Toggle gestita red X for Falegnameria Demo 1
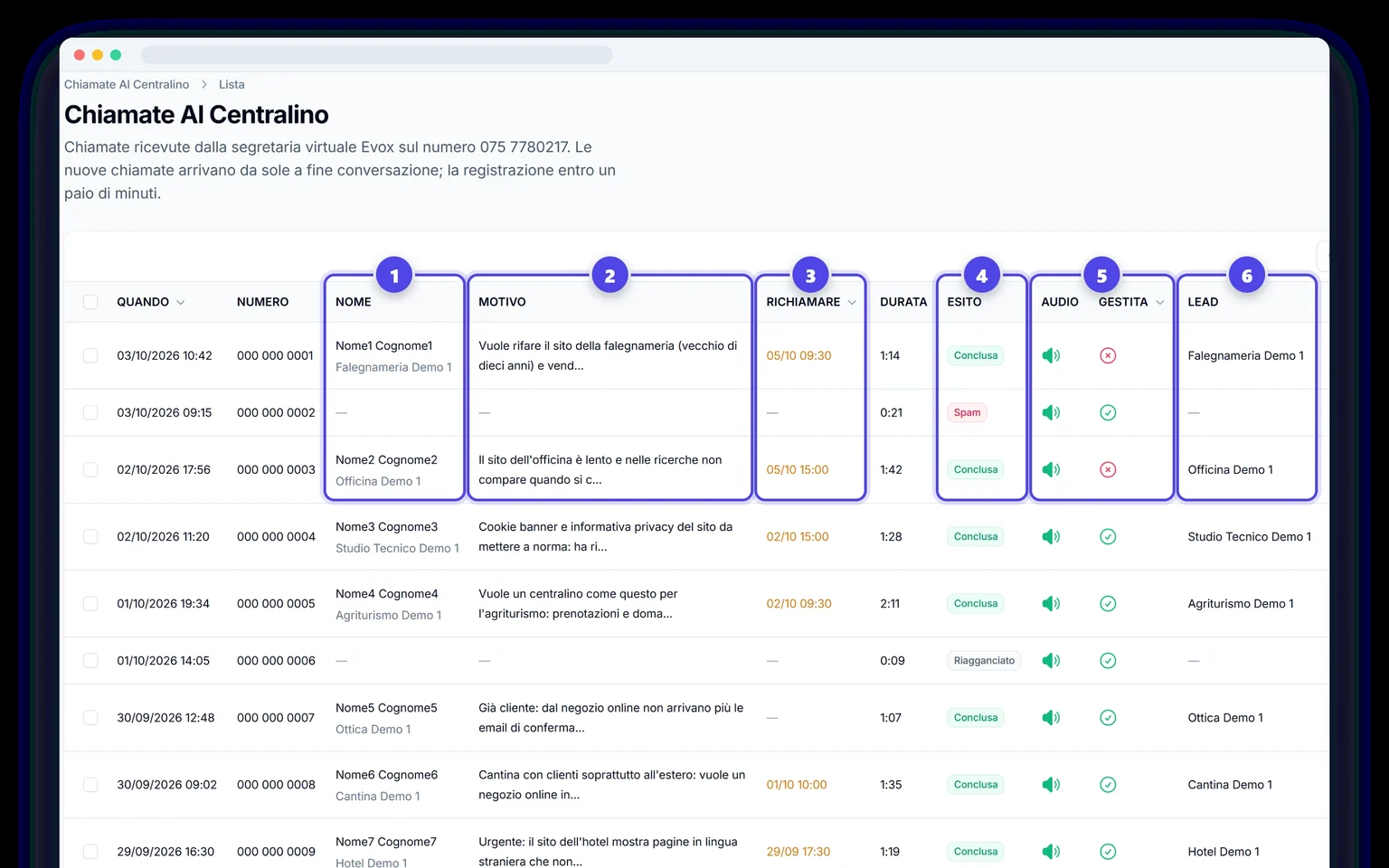Viewport: 1389px width, 868px height. coord(1108,355)
